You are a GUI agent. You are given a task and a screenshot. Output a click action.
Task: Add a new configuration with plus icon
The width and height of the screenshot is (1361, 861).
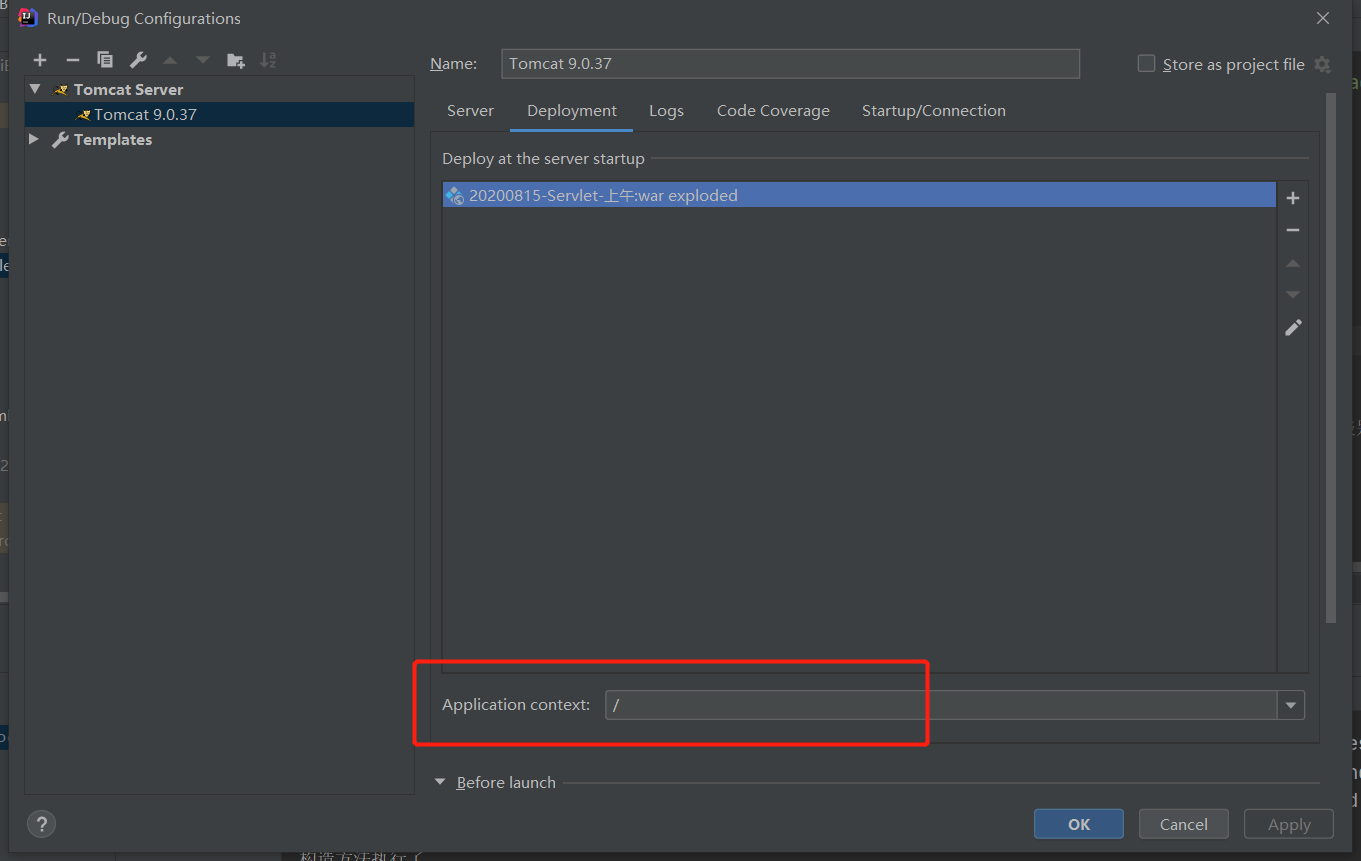[x=40, y=60]
